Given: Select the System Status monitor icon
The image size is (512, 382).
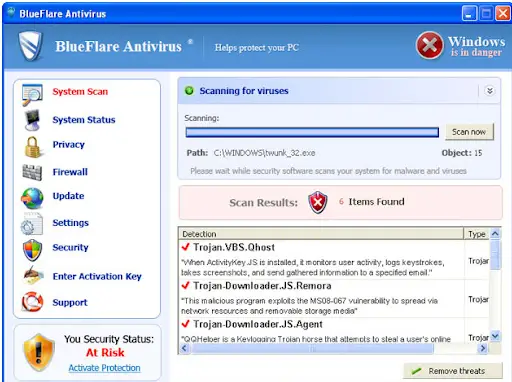Looking at the screenshot, I should tap(32, 120).
